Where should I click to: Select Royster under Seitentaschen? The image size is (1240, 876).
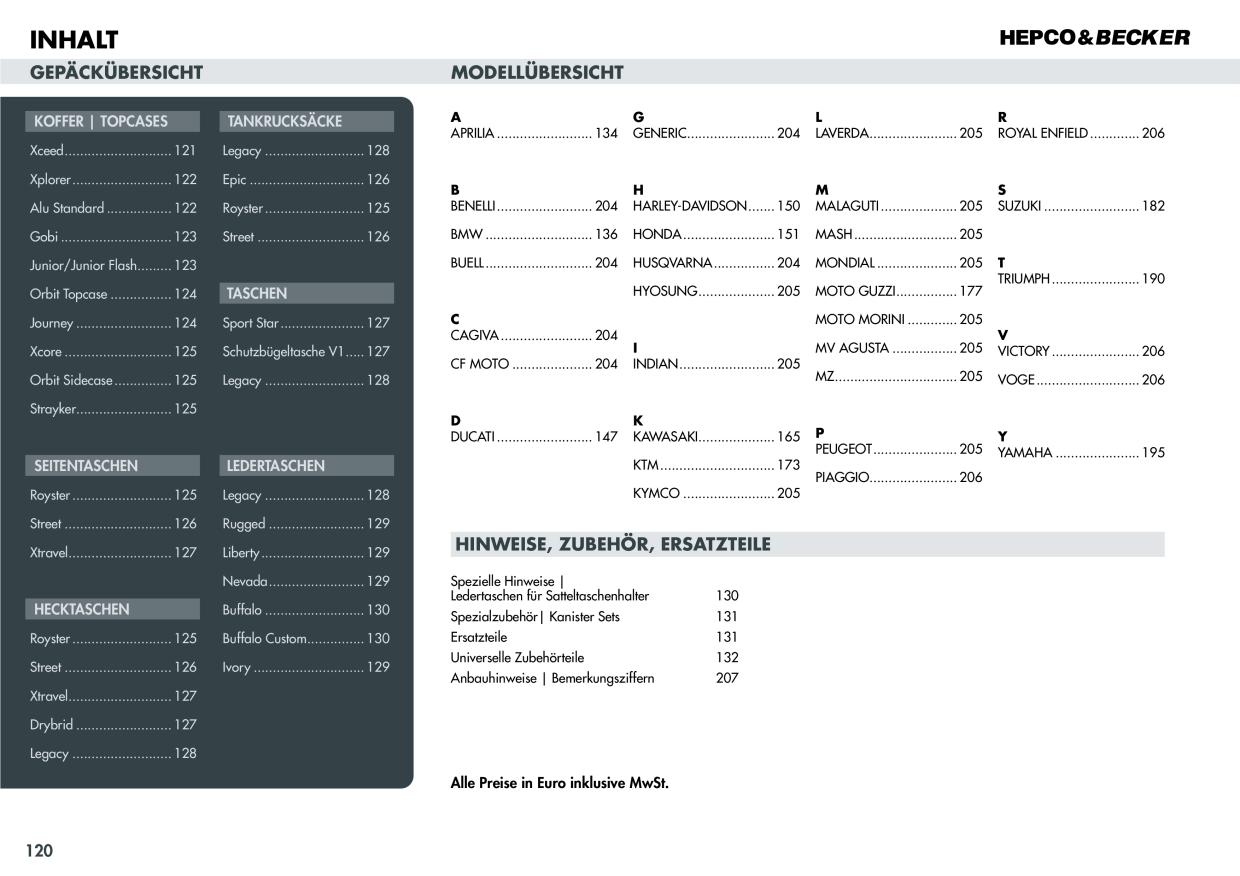[x=113, y=495]
